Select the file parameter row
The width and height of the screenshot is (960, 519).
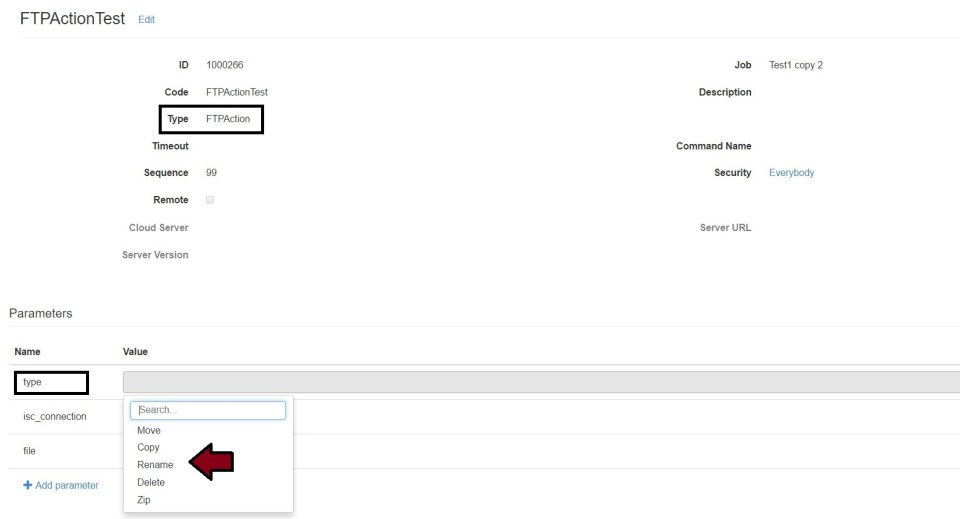point(28,451)
